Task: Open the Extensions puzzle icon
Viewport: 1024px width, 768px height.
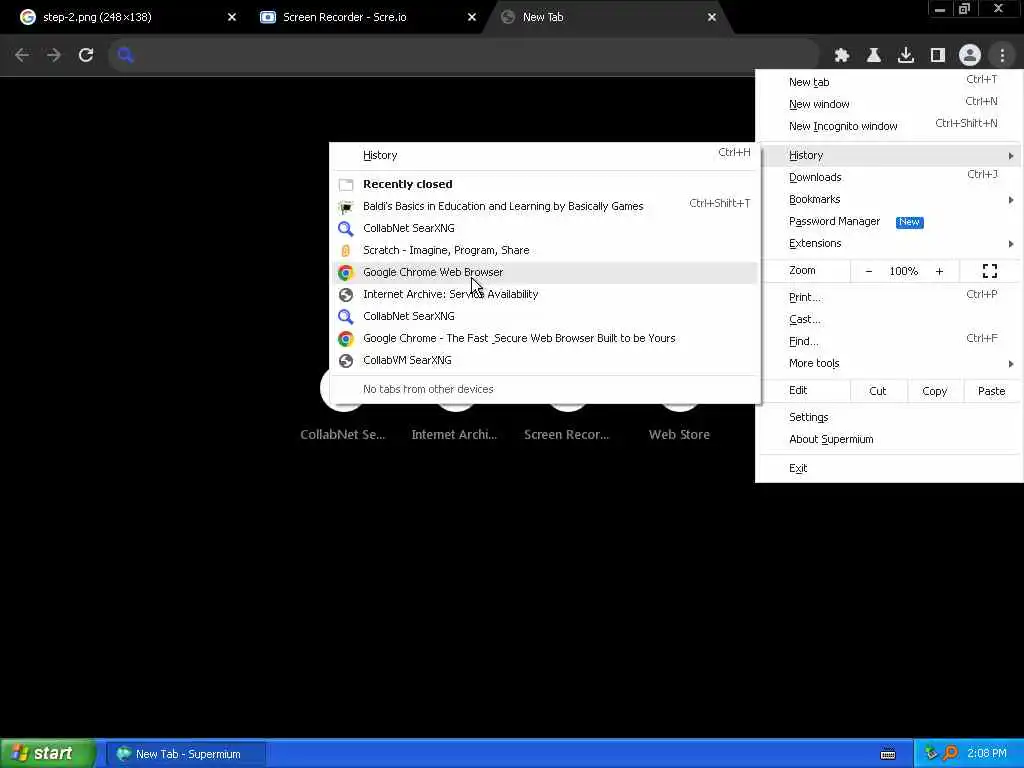Action: (842, 56)
